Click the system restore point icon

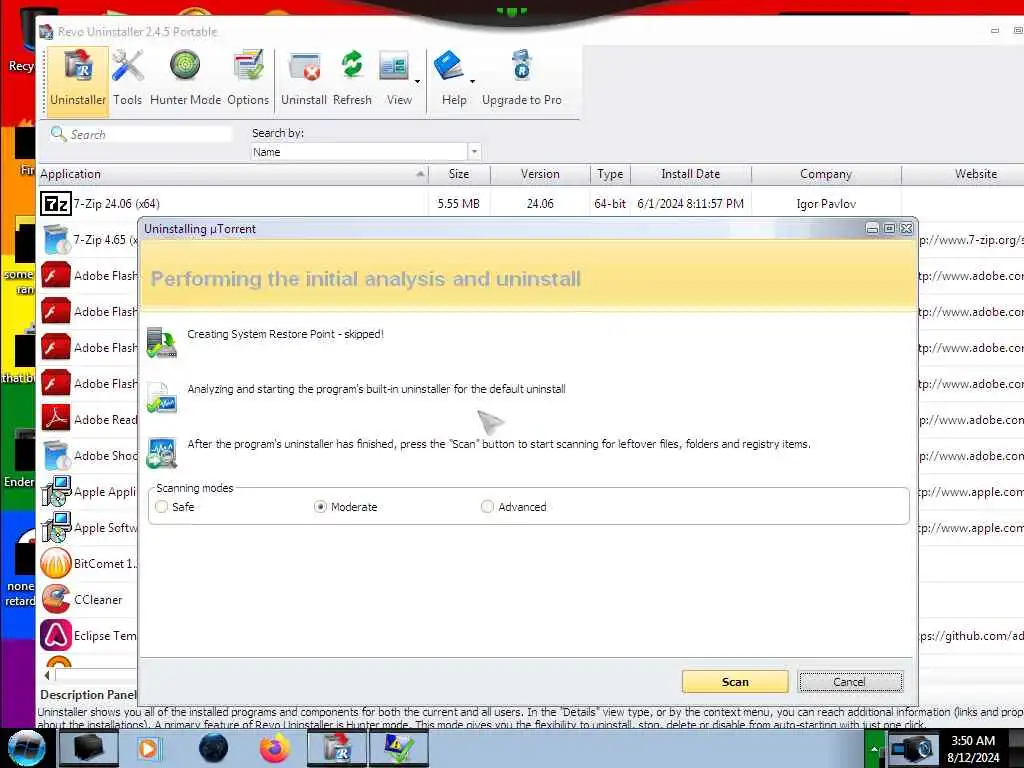click(x=161, y=342)
